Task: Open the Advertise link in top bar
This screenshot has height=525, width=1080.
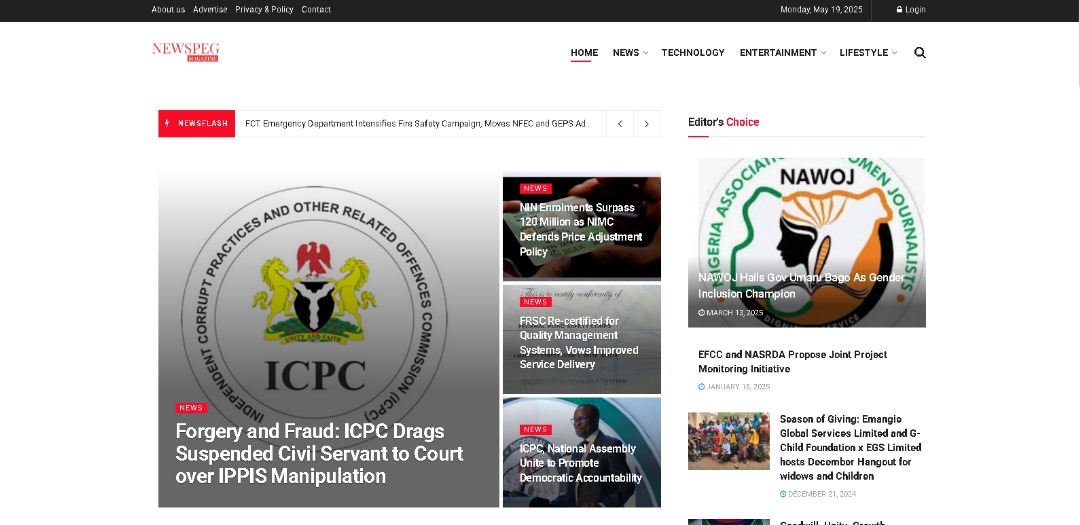Action: (210, 10)
